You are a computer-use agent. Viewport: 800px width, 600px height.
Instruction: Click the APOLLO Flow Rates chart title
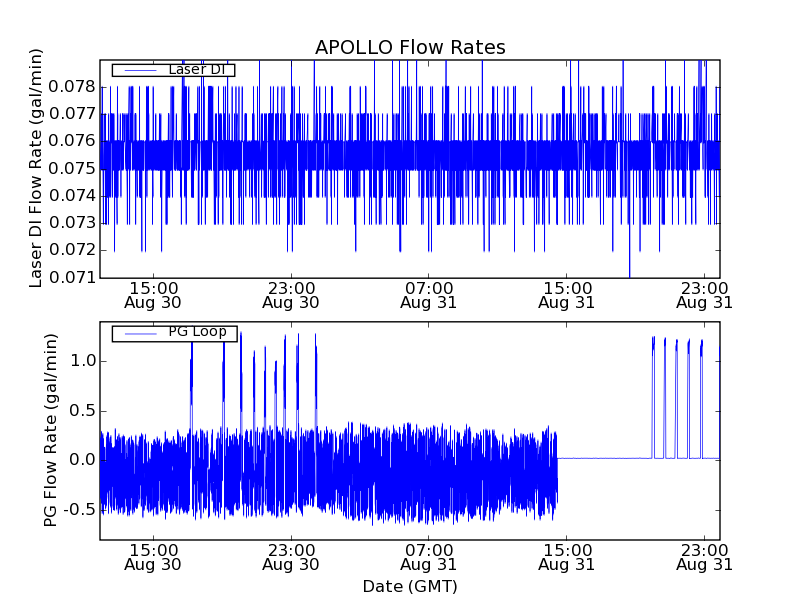pyautogui.click(x=410, y=47)
